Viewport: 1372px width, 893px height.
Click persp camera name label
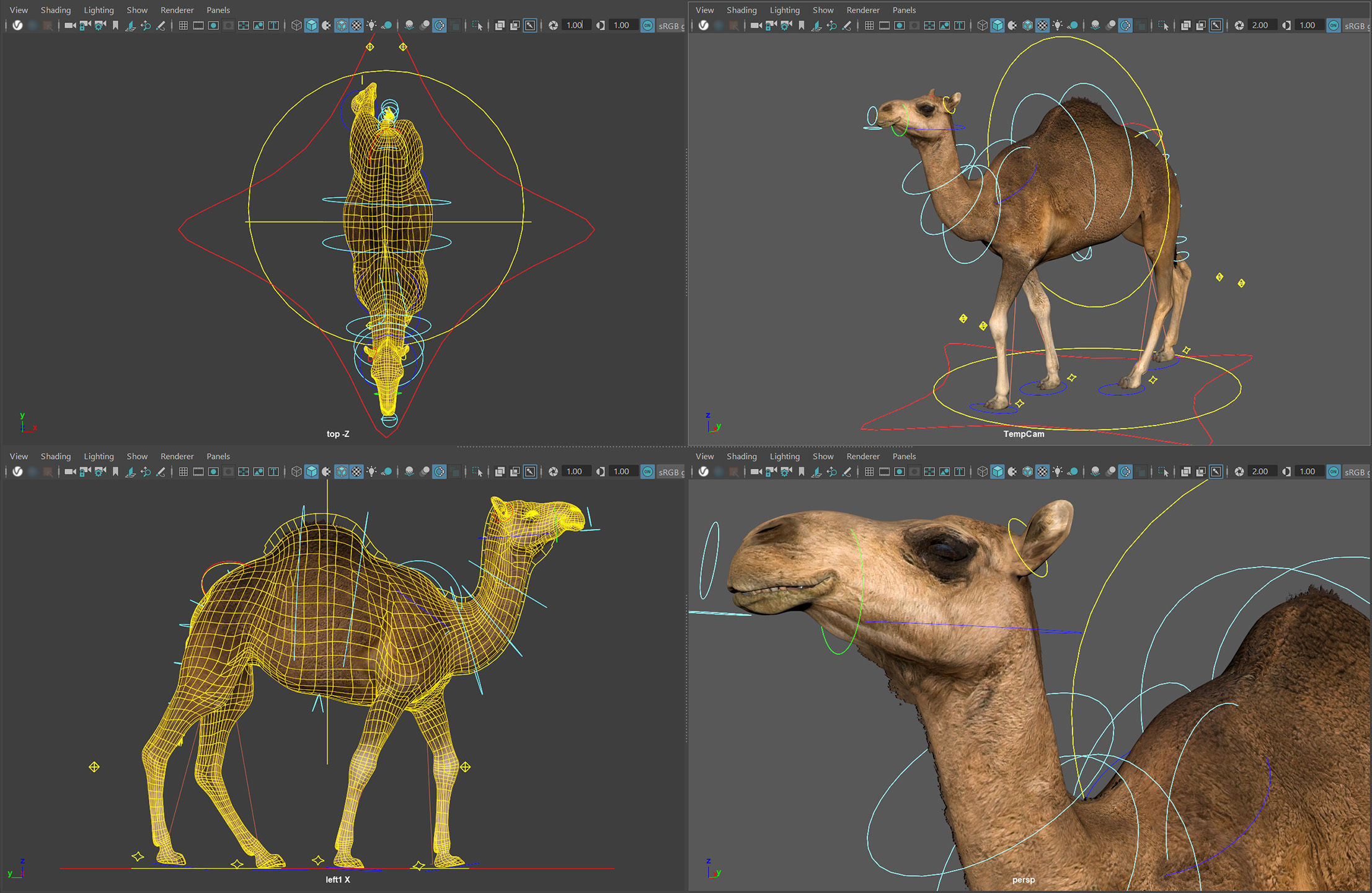pyautogui.click(x=1024, y=879)
